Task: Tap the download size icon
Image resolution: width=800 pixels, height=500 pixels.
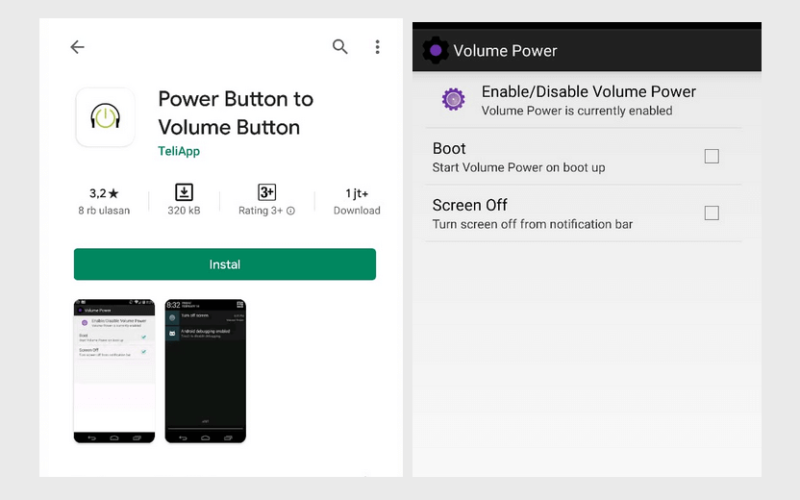Action: [x=184, y=192]
